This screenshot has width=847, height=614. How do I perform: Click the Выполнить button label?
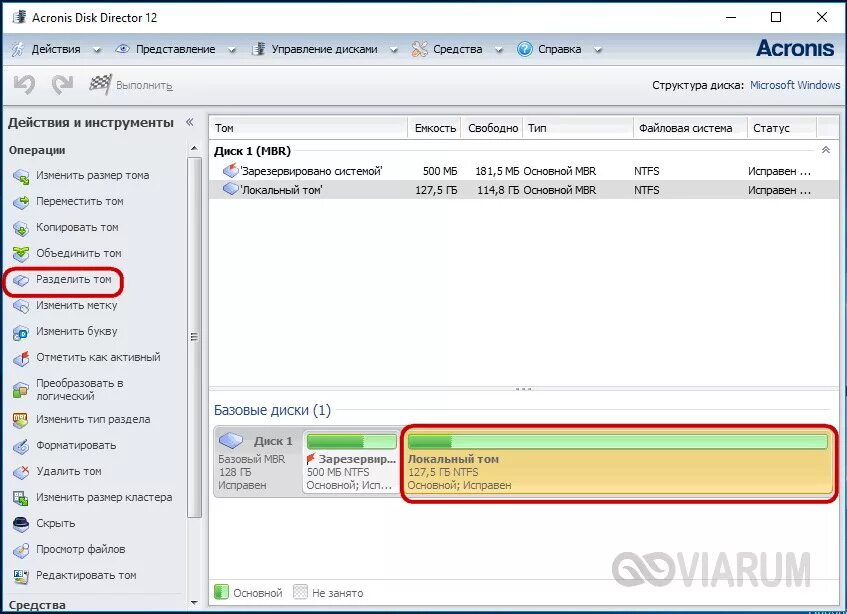(144, 85)
